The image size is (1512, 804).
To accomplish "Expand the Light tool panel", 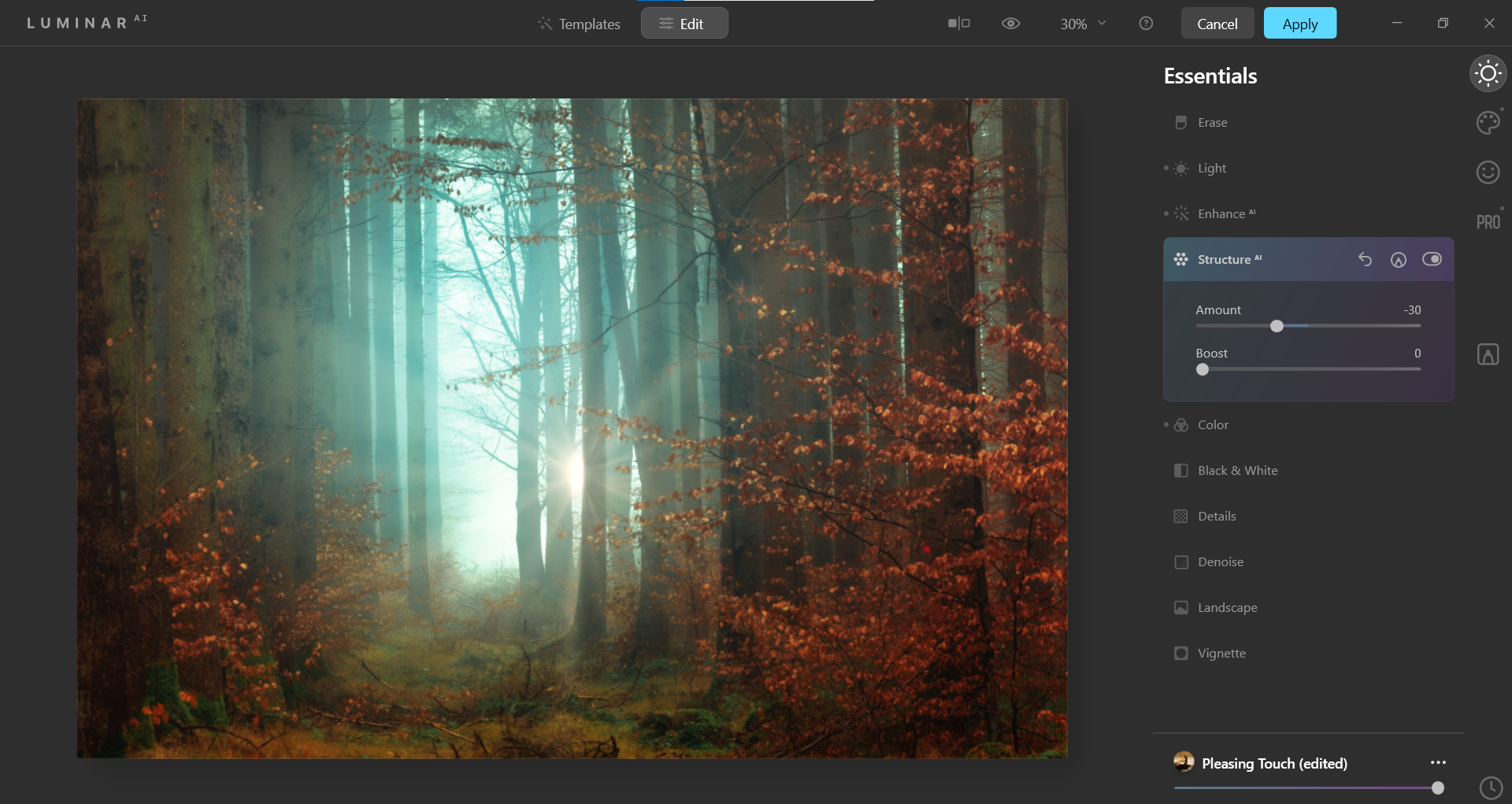I will [x=1212, y=169].
